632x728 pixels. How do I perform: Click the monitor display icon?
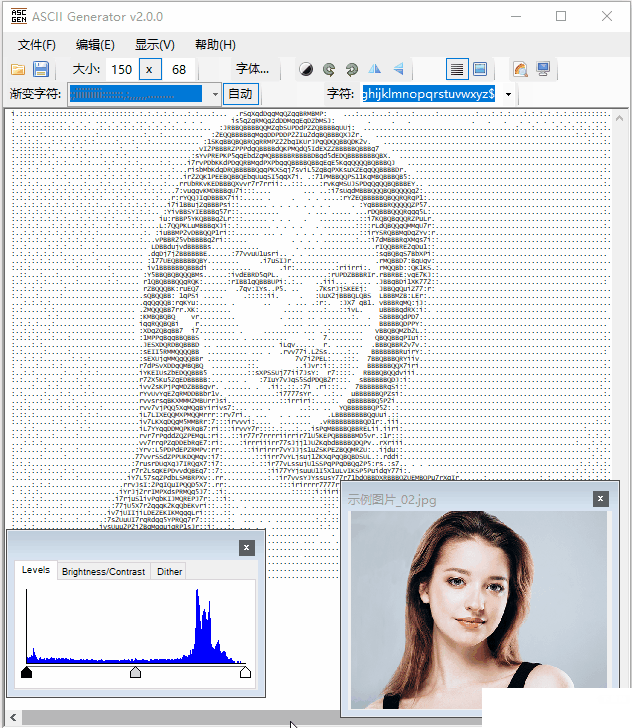point(543,70)
